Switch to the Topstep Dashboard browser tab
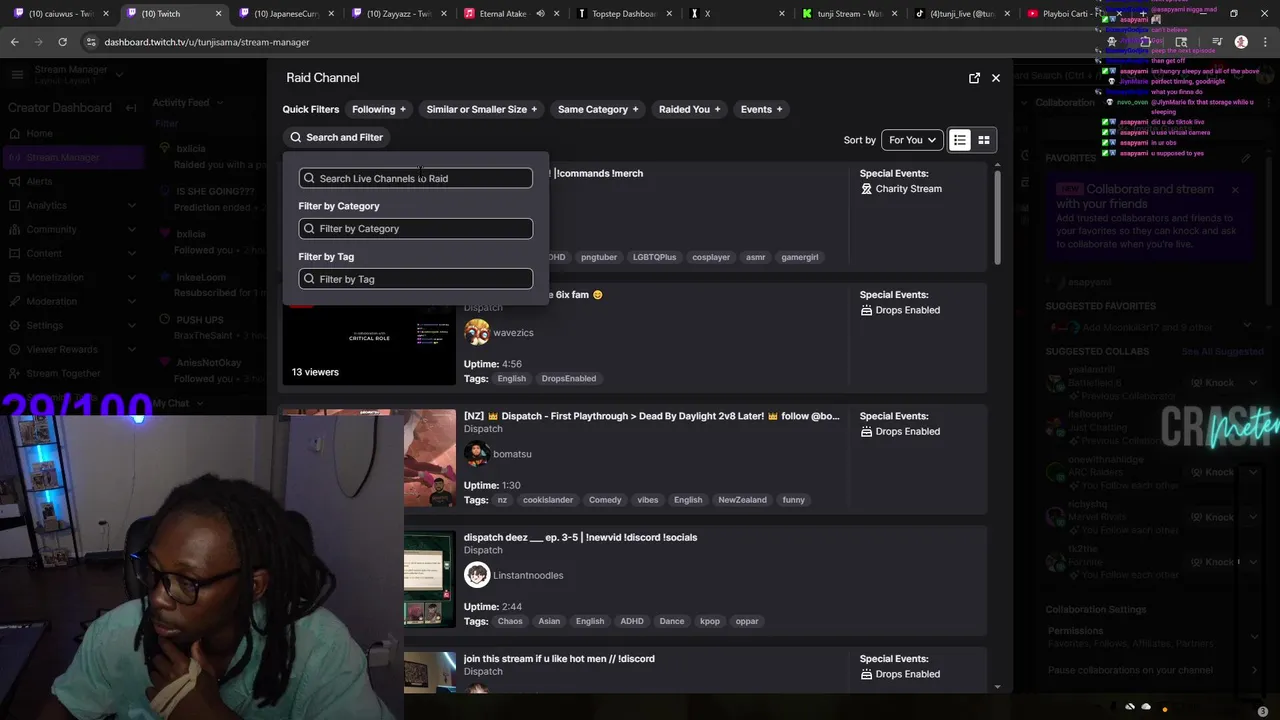1280x720 pixels. pyautogui.click(x=624, y=14)
